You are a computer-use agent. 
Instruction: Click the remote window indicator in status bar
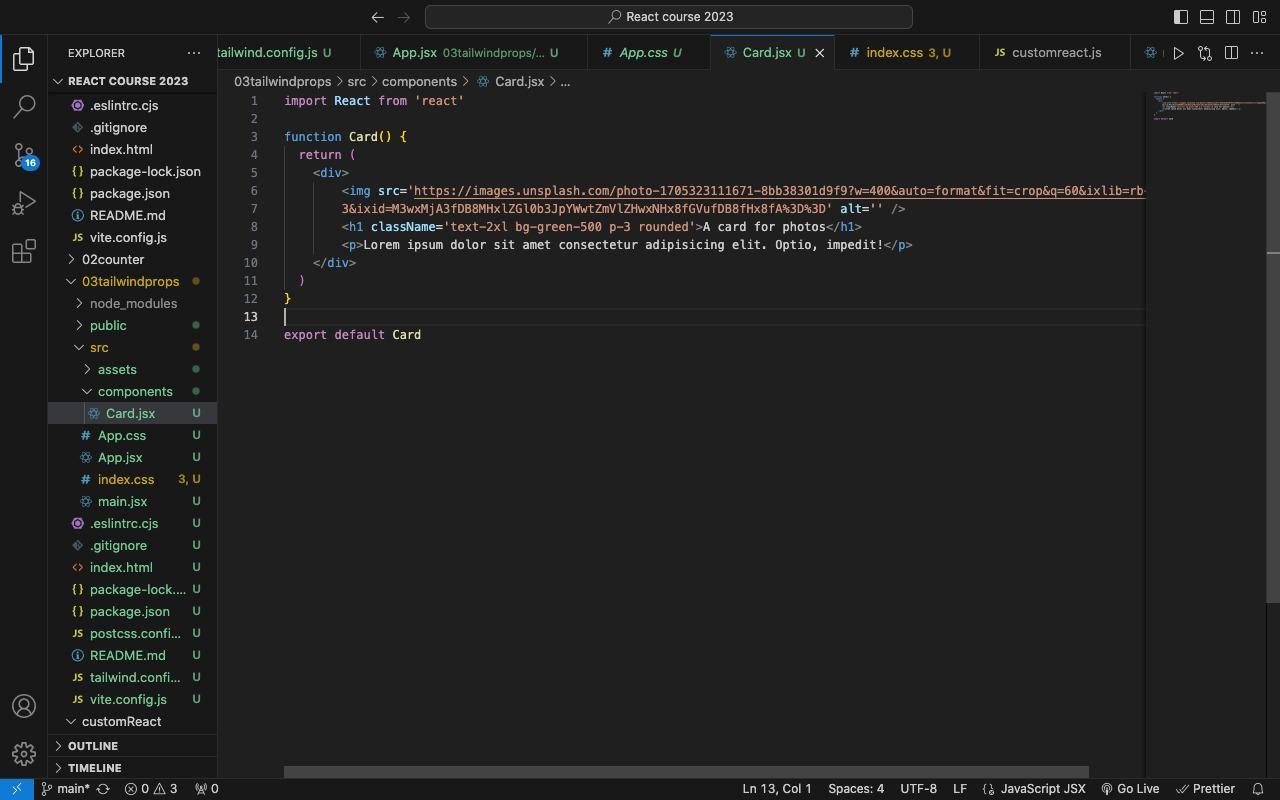pos(16,789)
